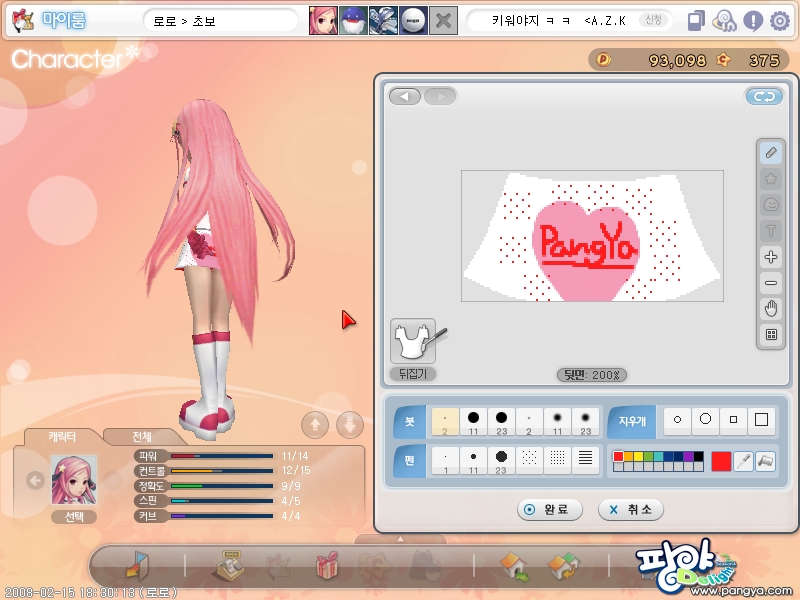Click the 신청 button in top bar
800x600 pixels.
[654, 20]
